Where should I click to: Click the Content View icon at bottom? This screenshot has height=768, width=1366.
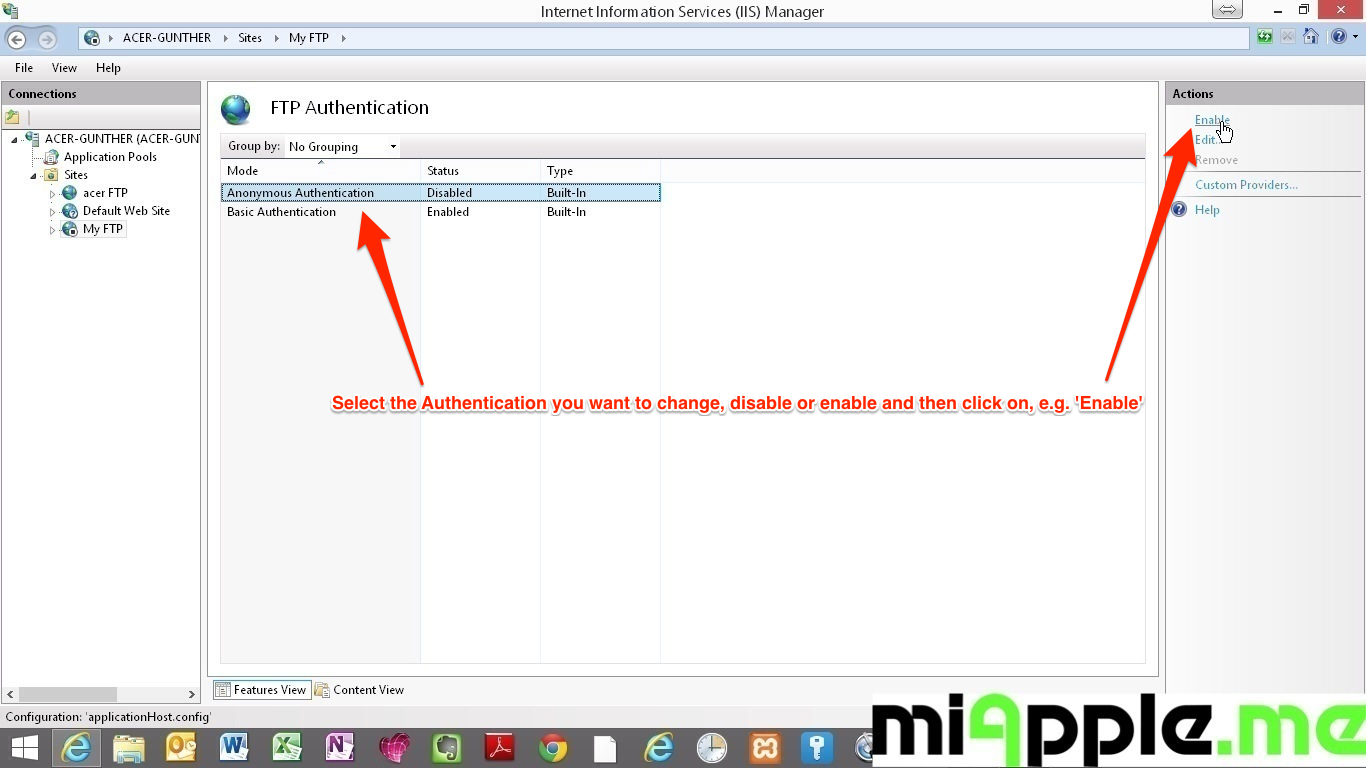coord(322,690)
